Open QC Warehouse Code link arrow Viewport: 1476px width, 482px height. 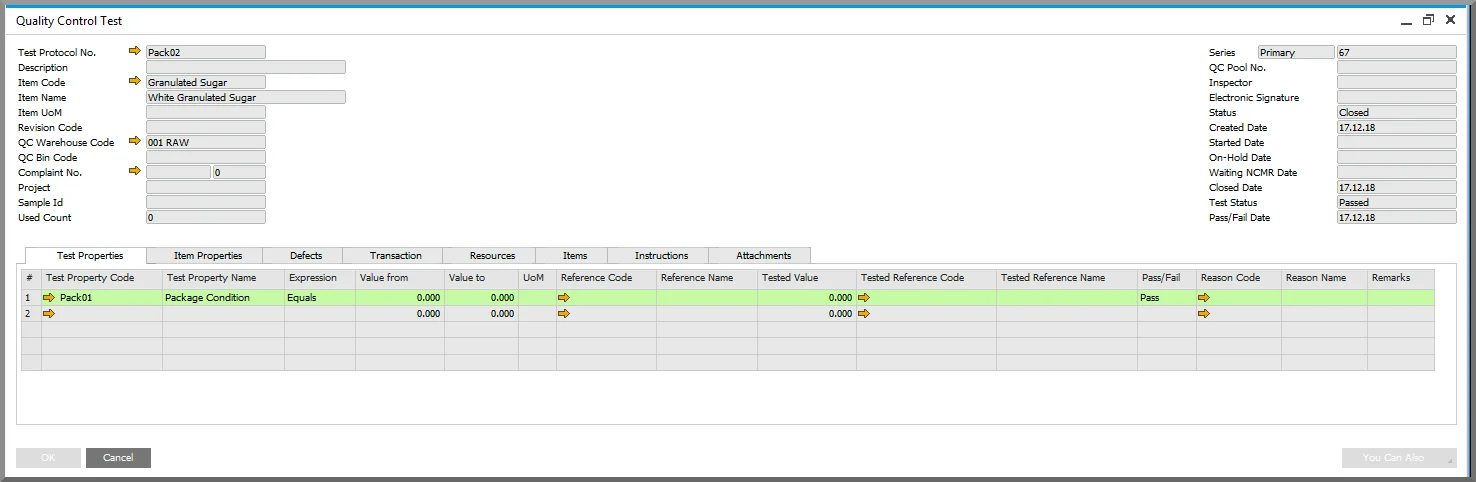135,142
